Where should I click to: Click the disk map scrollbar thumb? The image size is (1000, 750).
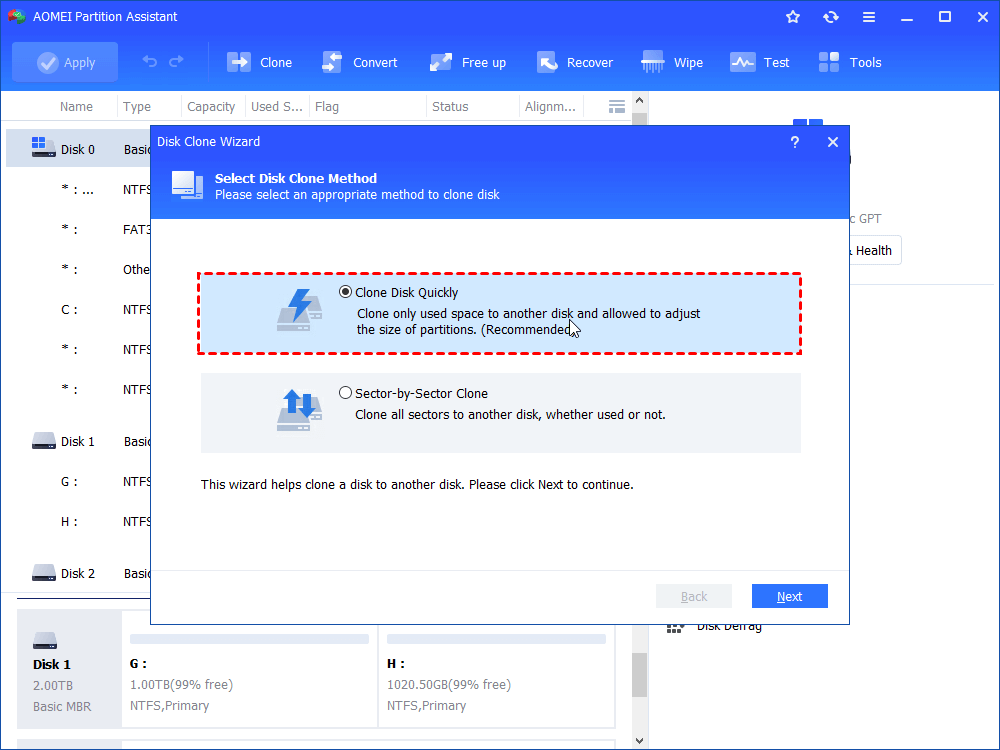click(640, 675)
